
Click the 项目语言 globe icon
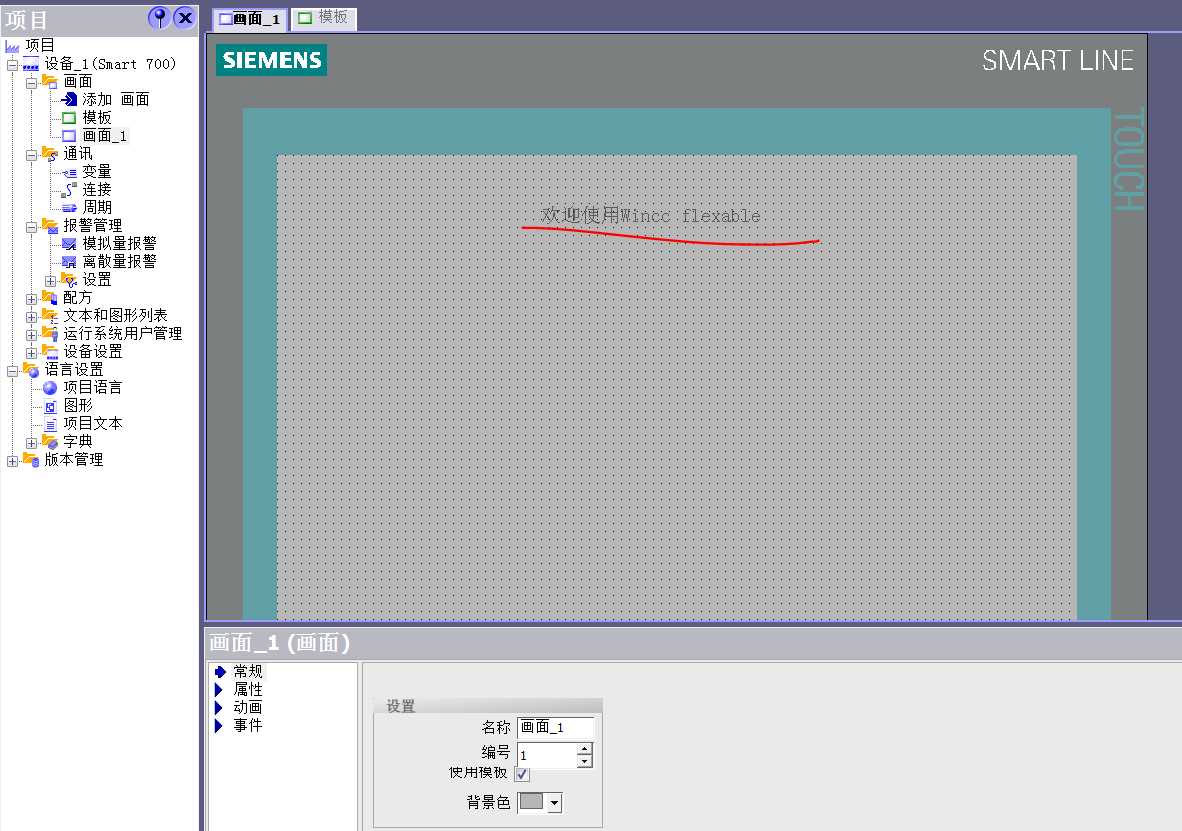pyautogui.click(x=50, y=388)
